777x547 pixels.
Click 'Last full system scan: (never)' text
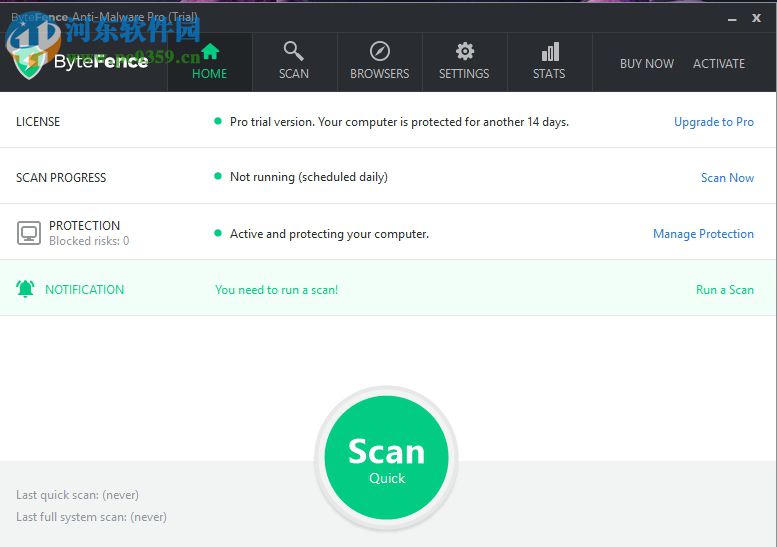click(x=91, y=517)
